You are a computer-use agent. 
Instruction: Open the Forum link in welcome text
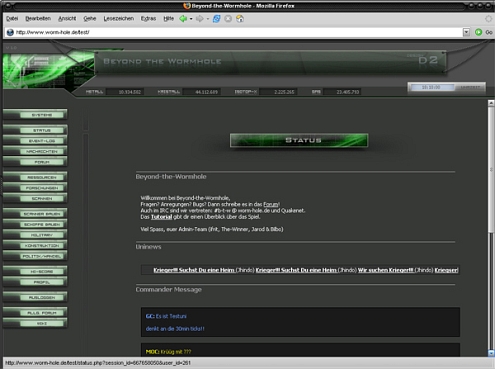271,204
